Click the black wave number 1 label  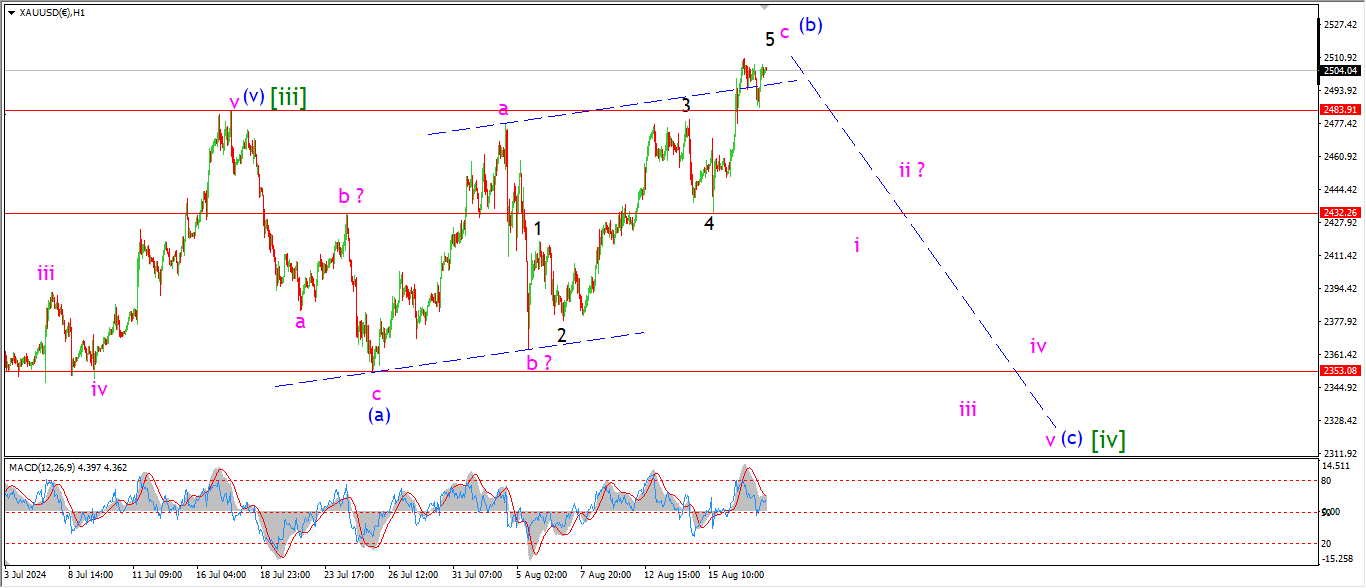(538, 229)
